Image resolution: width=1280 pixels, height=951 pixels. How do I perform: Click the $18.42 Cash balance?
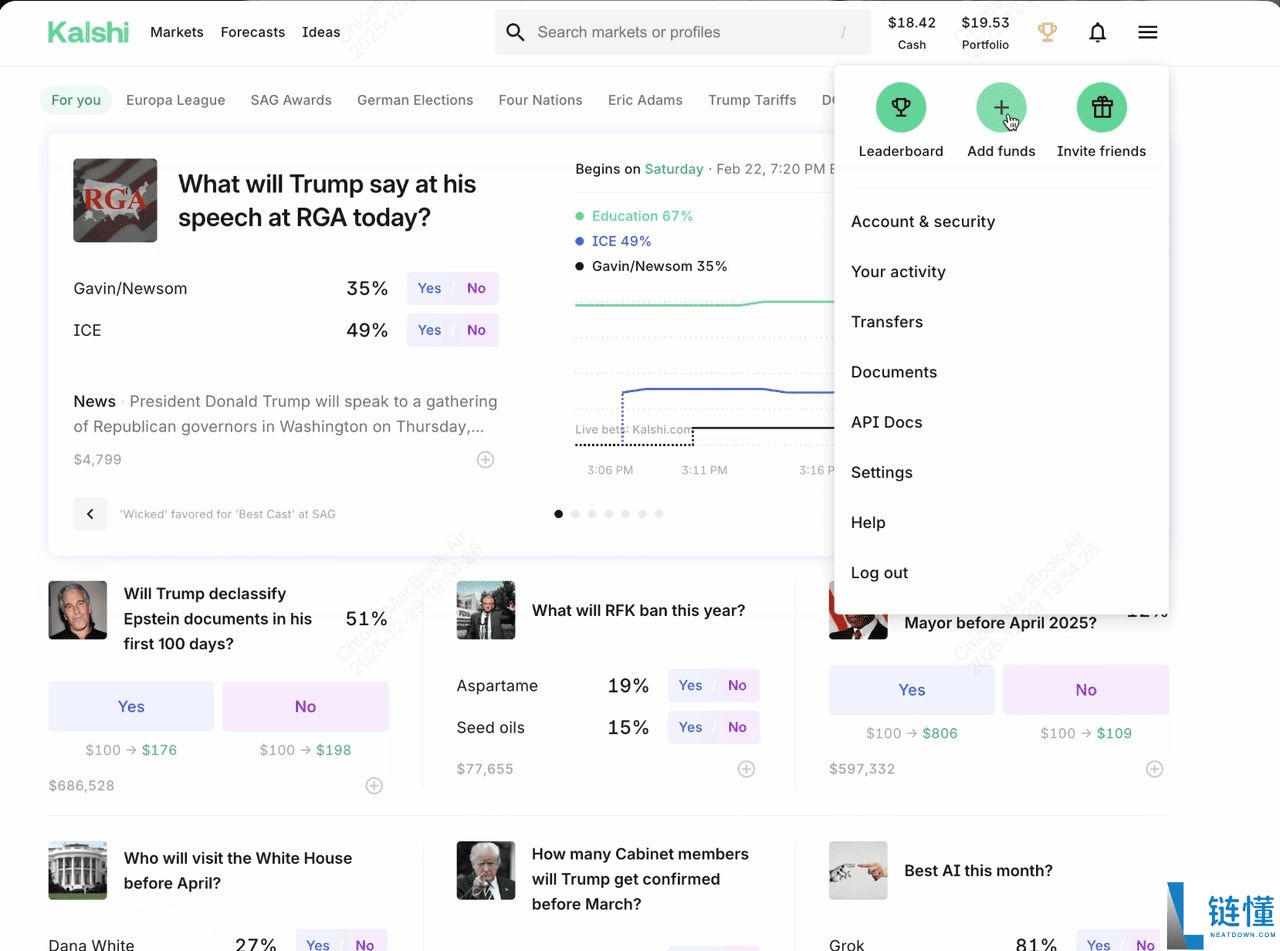912,32
